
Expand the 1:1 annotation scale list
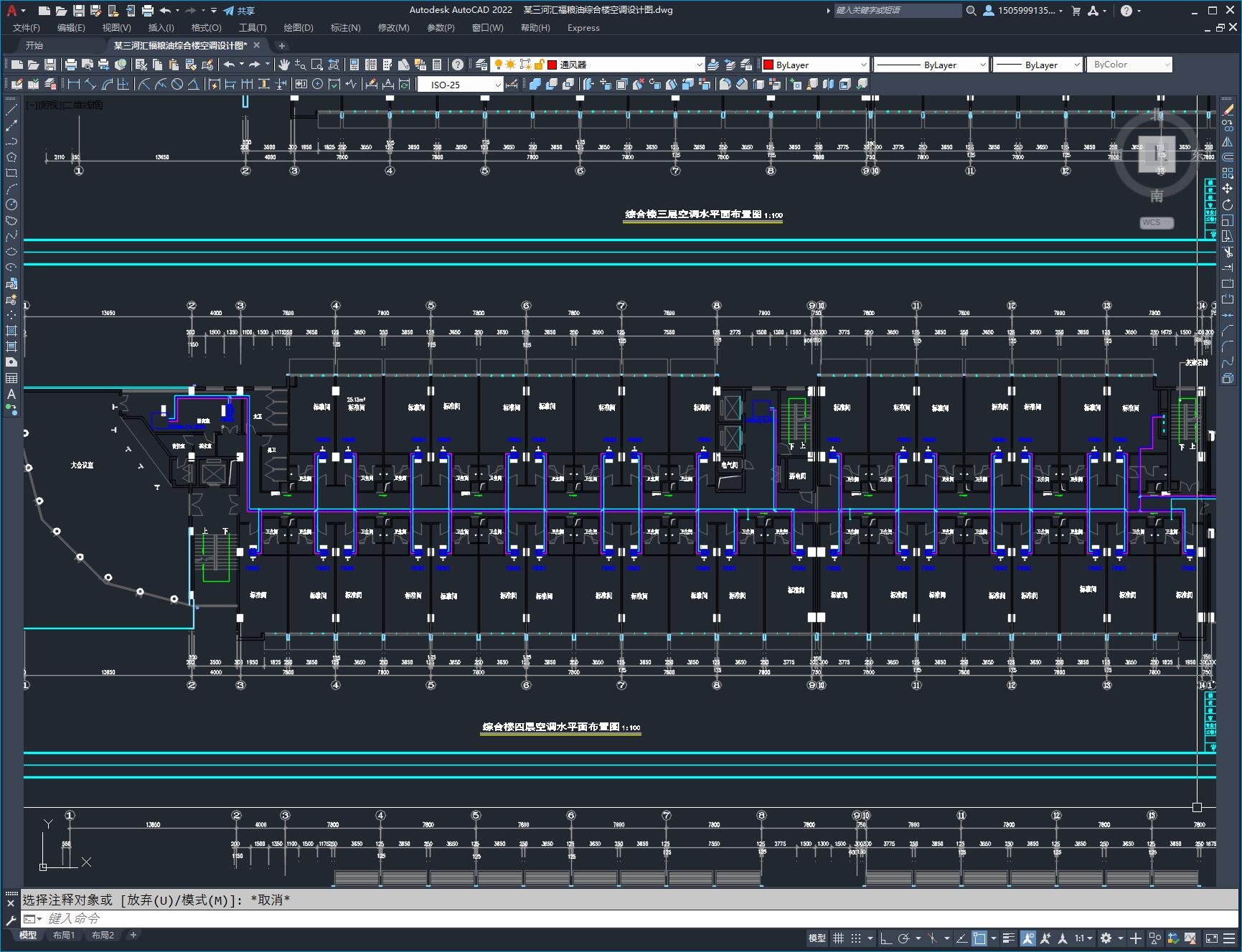(x=1083, y=938)
